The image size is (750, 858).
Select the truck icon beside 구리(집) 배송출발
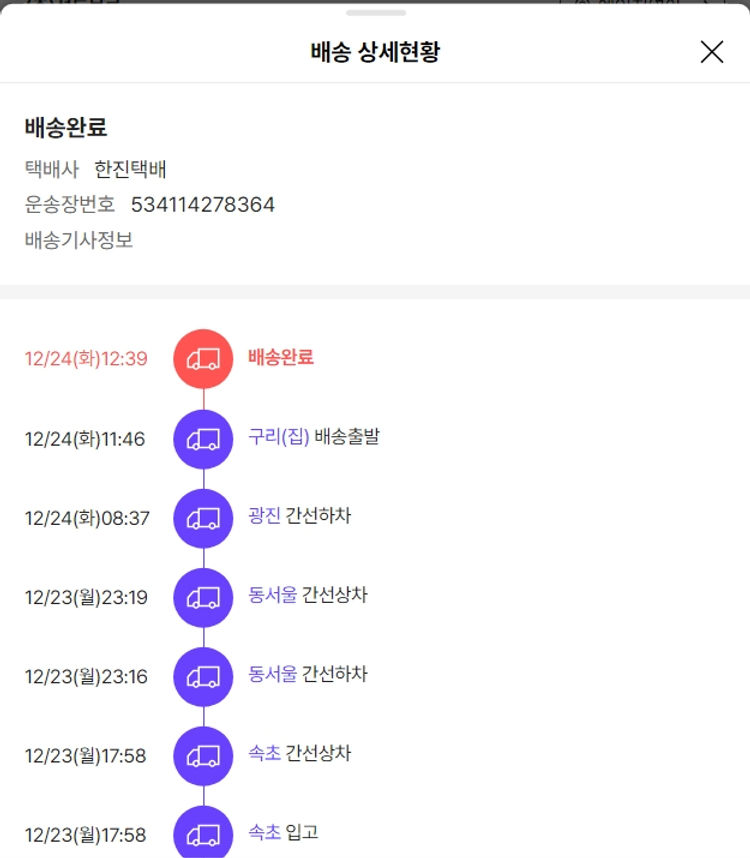203,438
